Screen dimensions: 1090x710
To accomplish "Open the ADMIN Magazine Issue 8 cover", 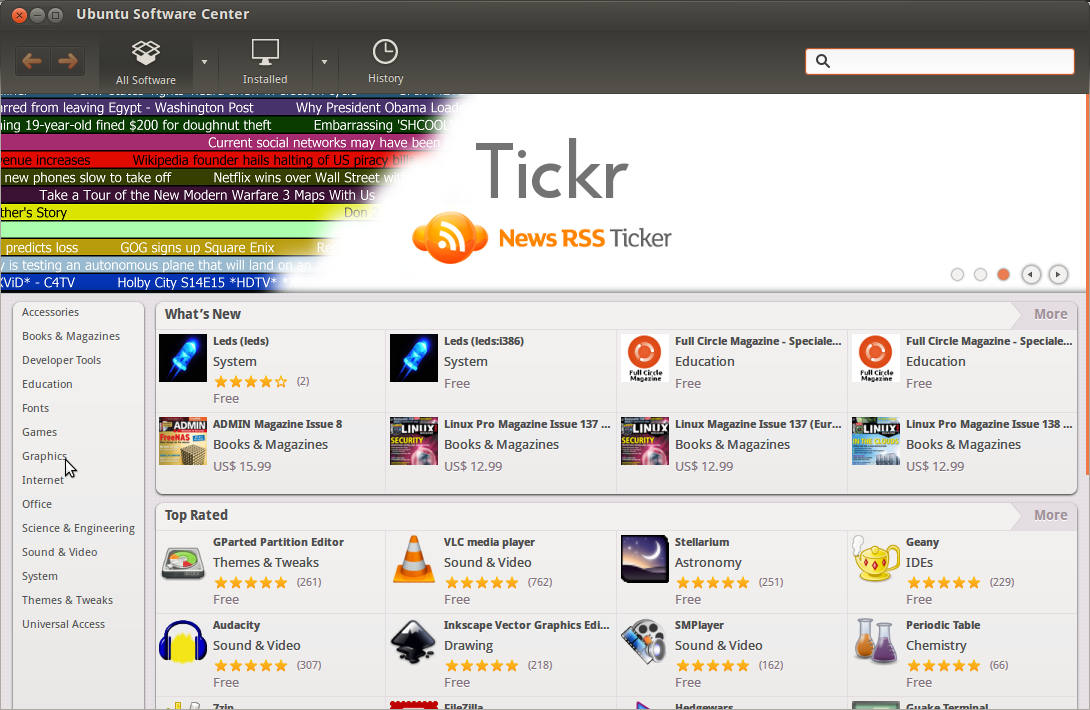I will pyautogui.click(x=183, y=441).
